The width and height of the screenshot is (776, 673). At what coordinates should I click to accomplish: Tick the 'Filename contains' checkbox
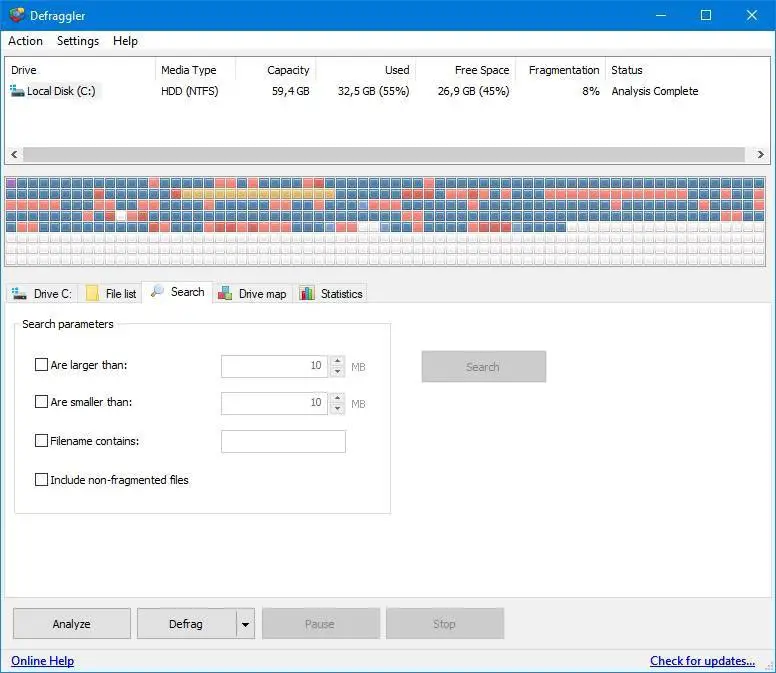41,440
